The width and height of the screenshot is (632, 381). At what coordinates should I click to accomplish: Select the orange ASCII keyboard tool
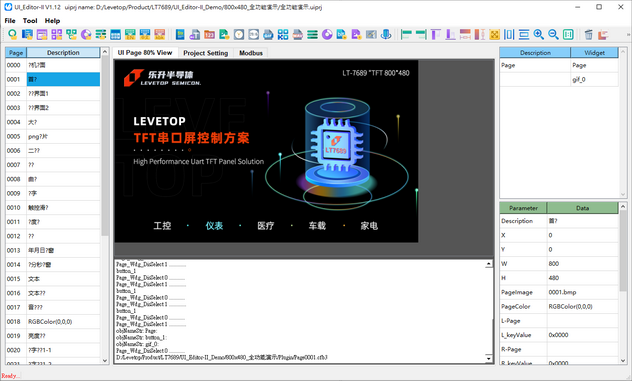(160, 35)
